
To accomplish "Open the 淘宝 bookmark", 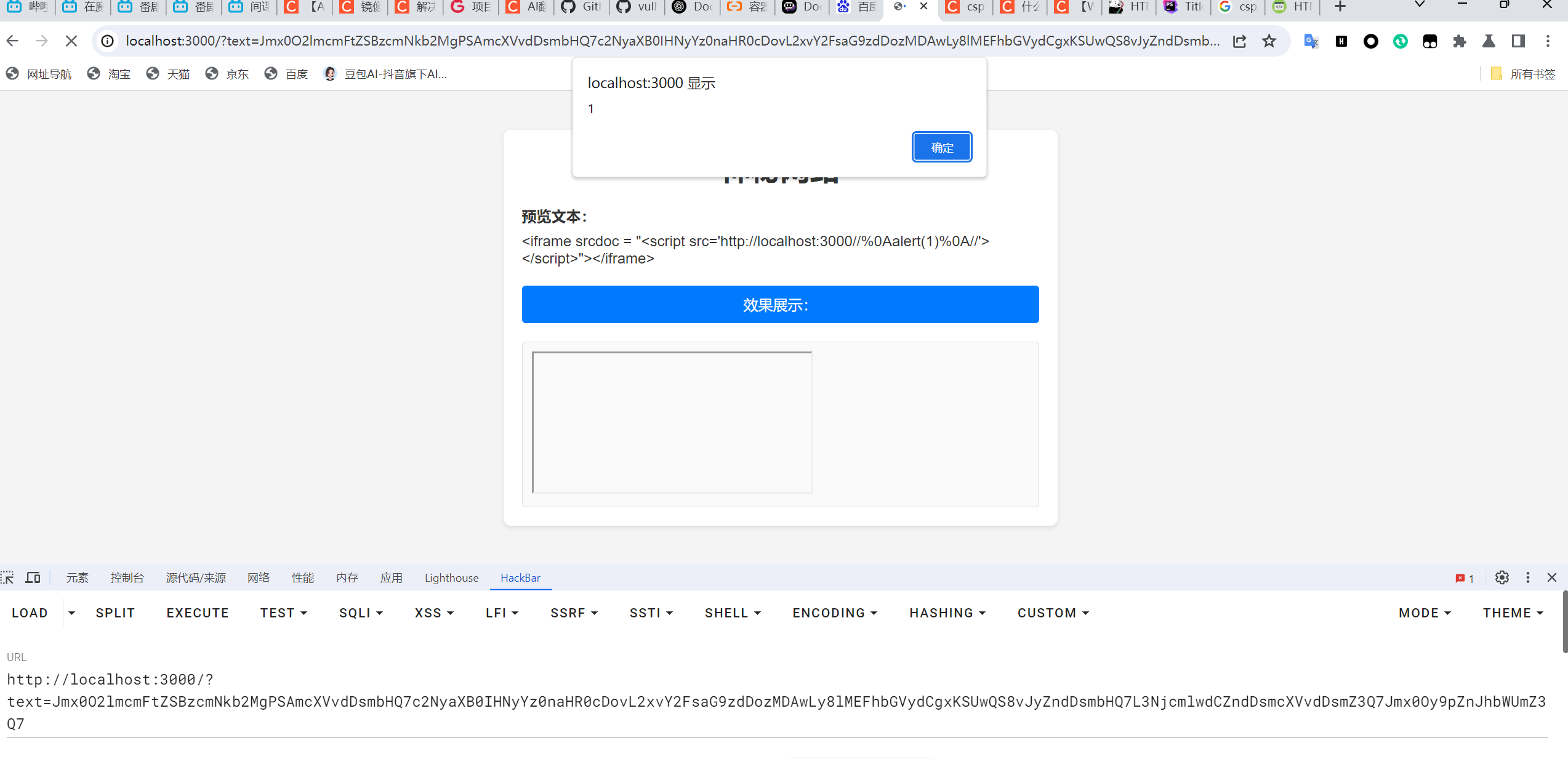I will tap(109, 74).
